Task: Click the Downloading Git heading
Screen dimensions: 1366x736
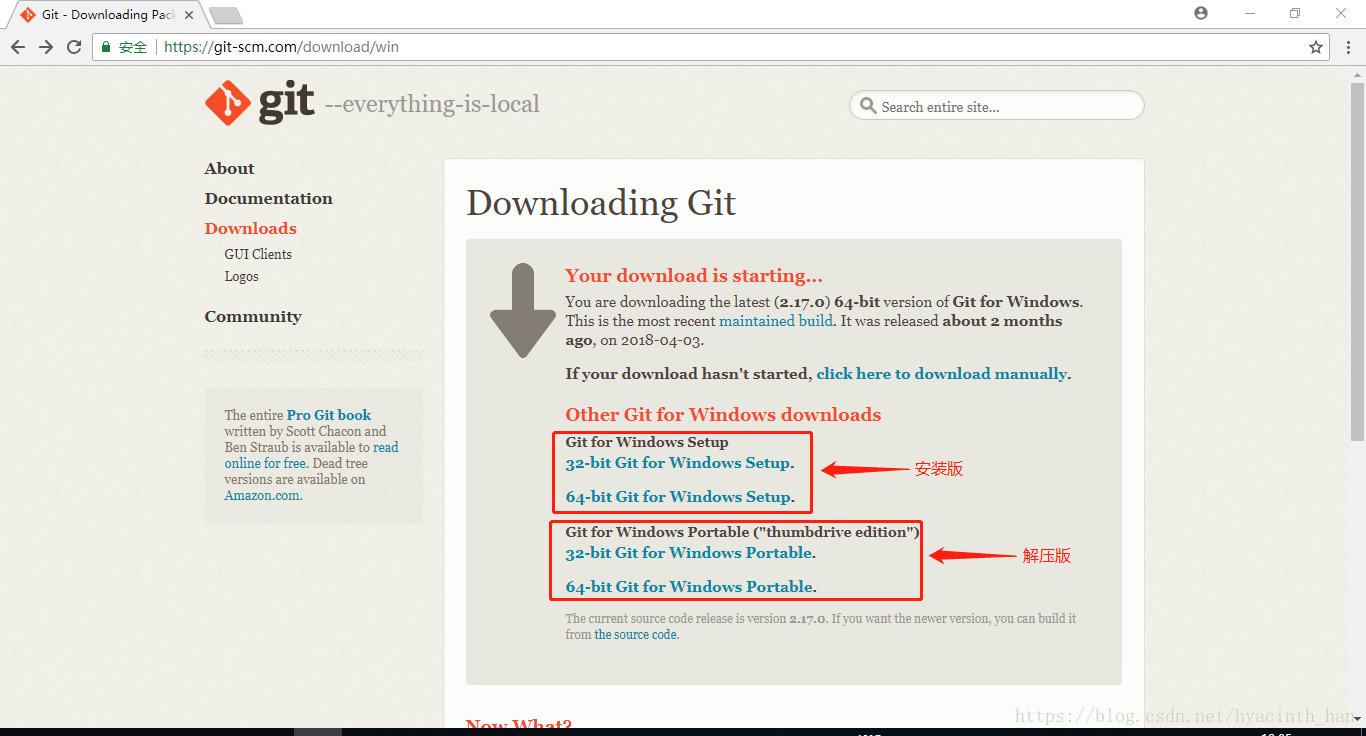Action: pos(601,203)
